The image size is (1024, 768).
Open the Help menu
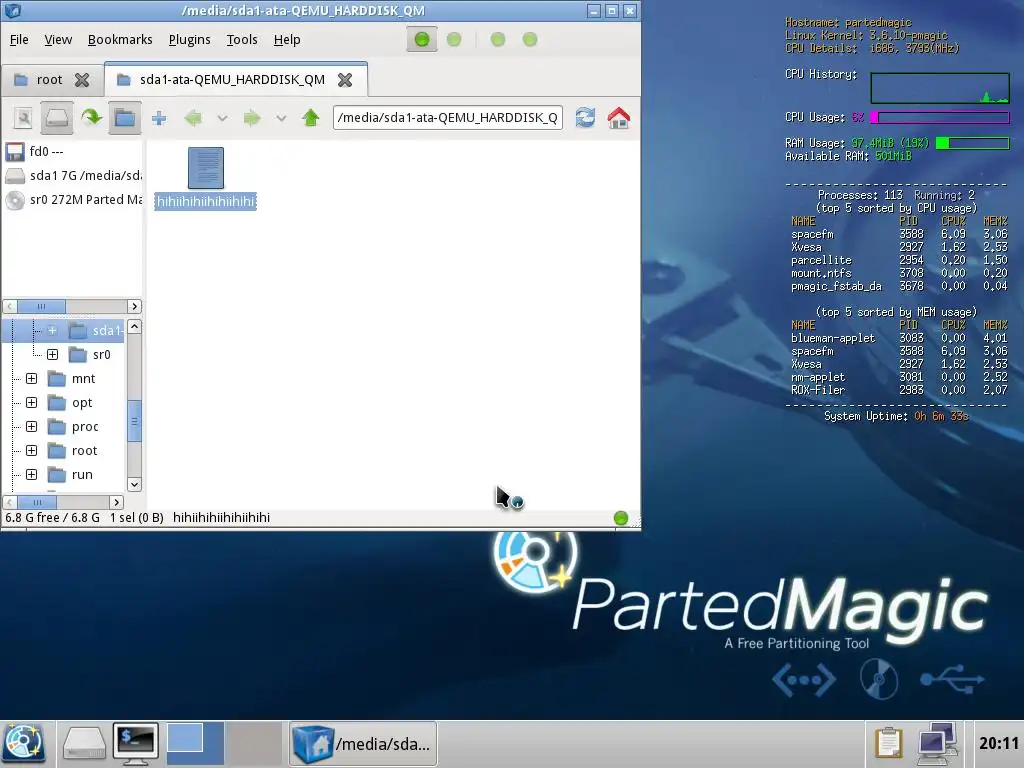tap(287, 40)
